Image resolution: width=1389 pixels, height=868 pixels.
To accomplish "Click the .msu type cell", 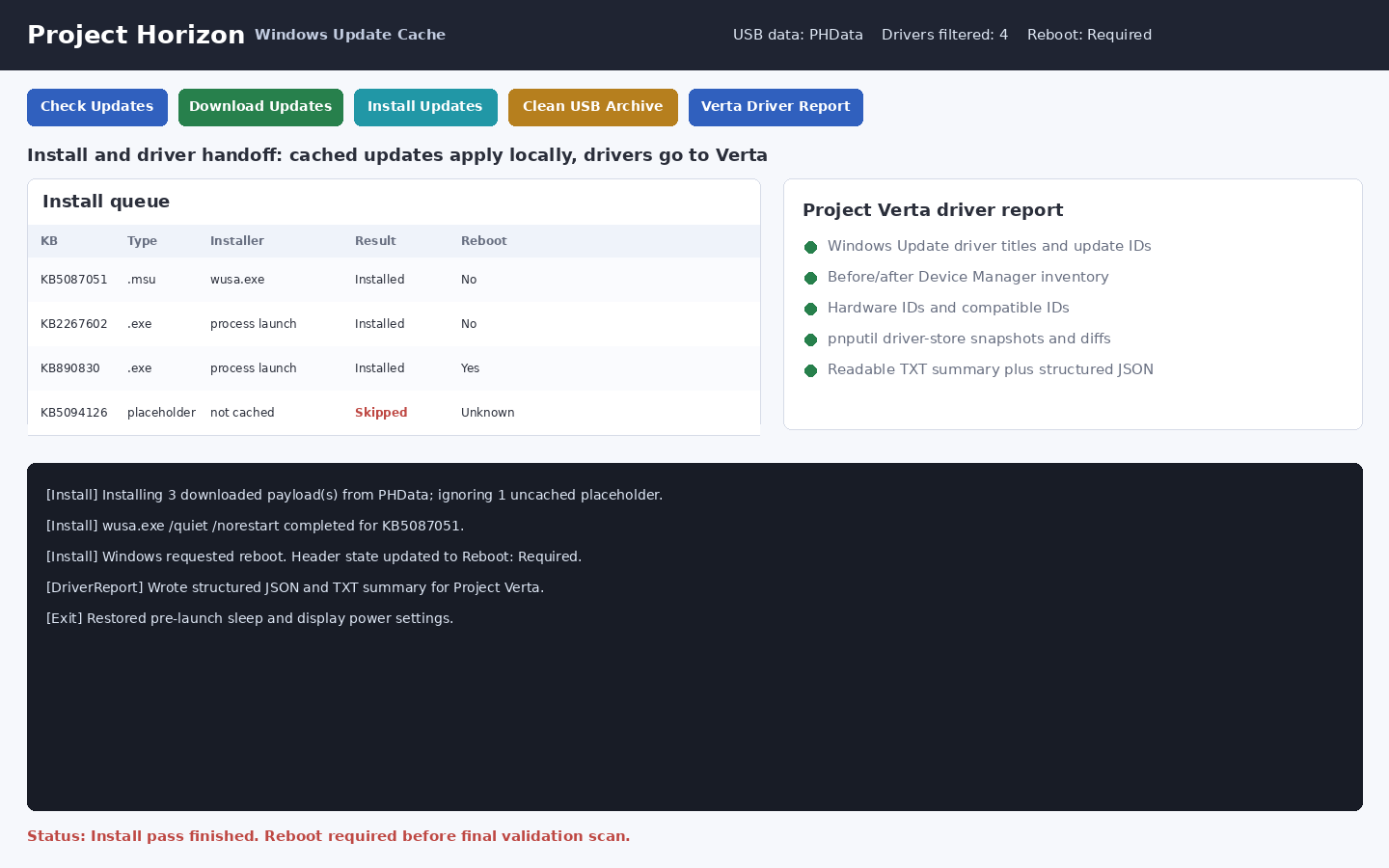I will (x=142, y=280).
